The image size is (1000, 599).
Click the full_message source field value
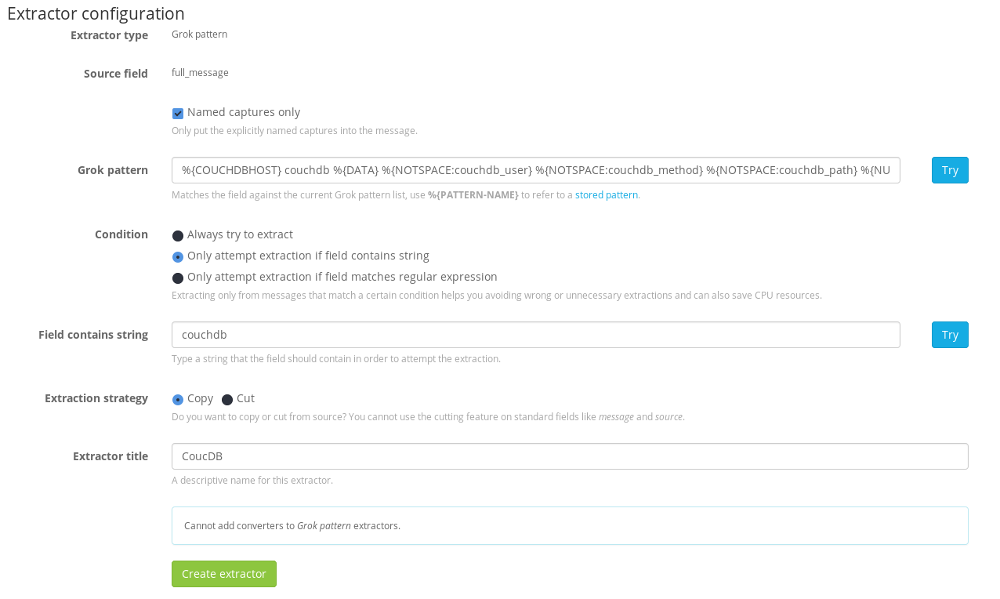tap(200, 73)
